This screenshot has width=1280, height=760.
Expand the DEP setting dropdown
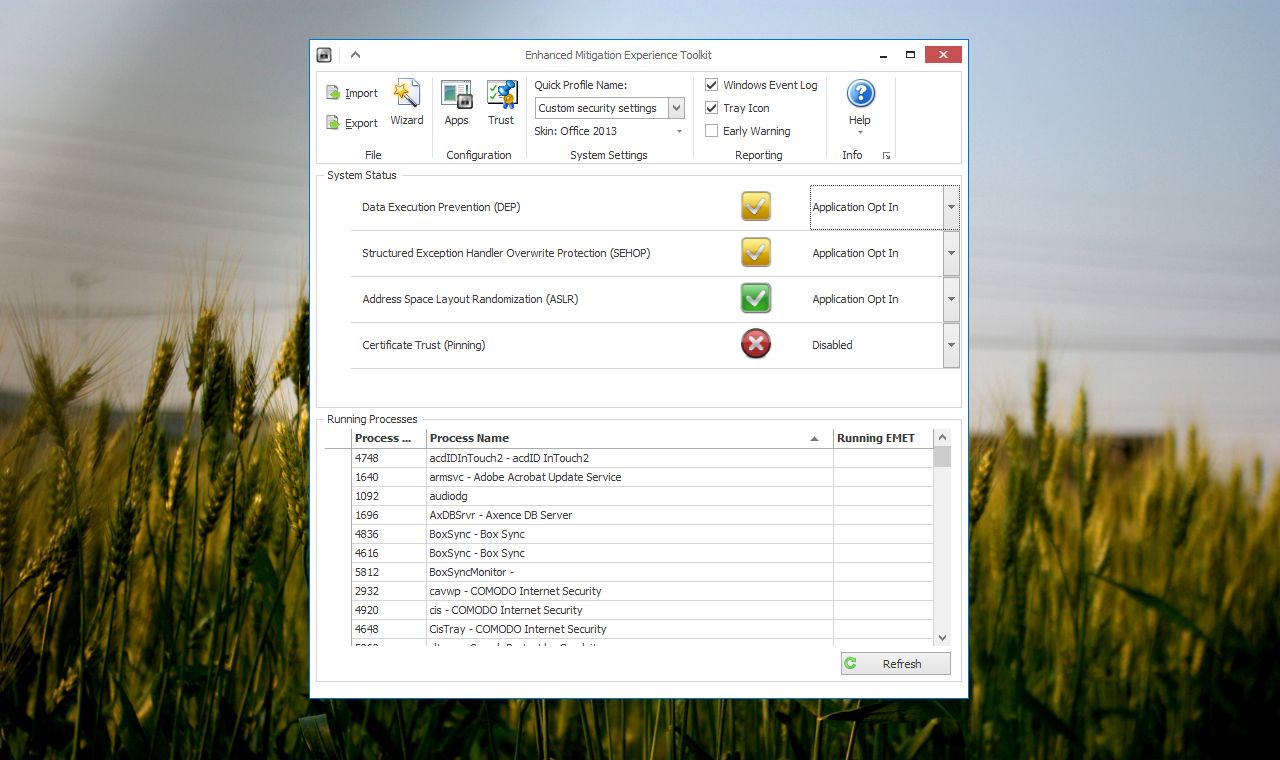pyautogui.click(x=950, y=207)
